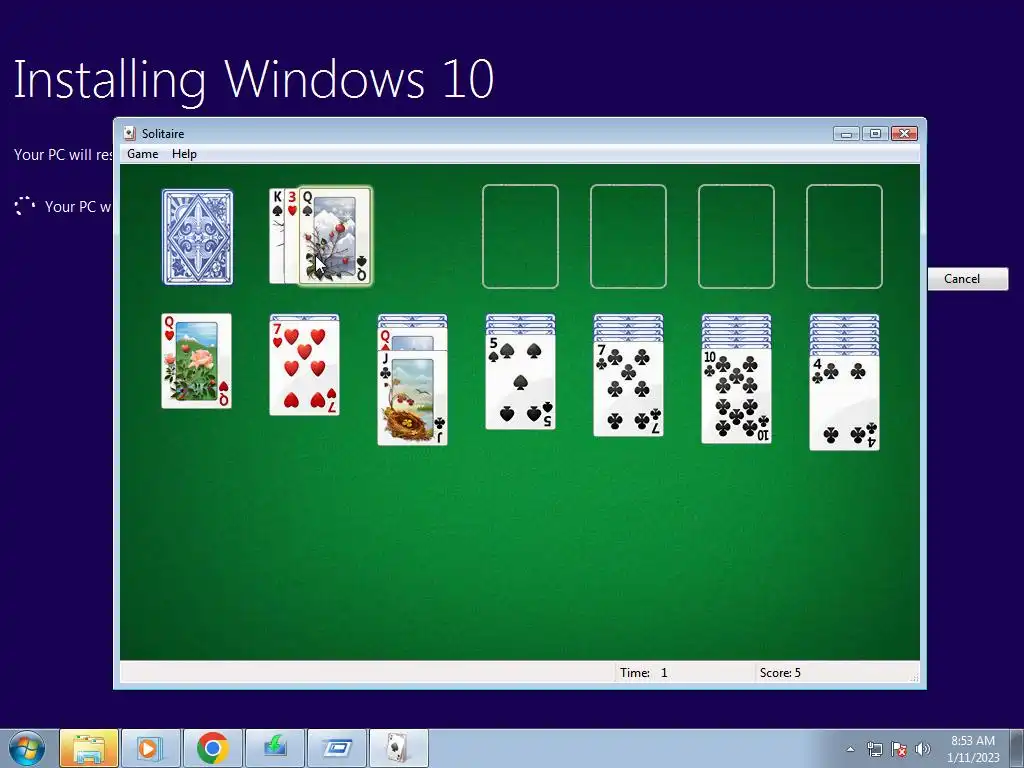Image resolution: width=1024 pixels, height=768 pixels.
Task: Open the Windows setup taskbar item
Action: tap(337, 748)
